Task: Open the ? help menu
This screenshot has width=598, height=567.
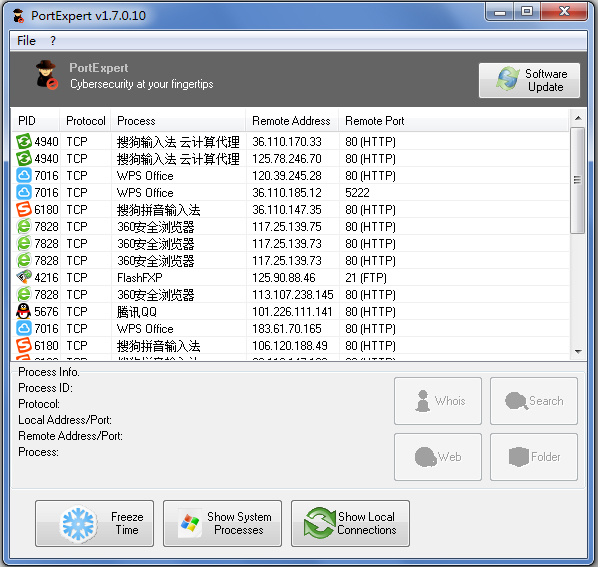Action: [53, 41]
